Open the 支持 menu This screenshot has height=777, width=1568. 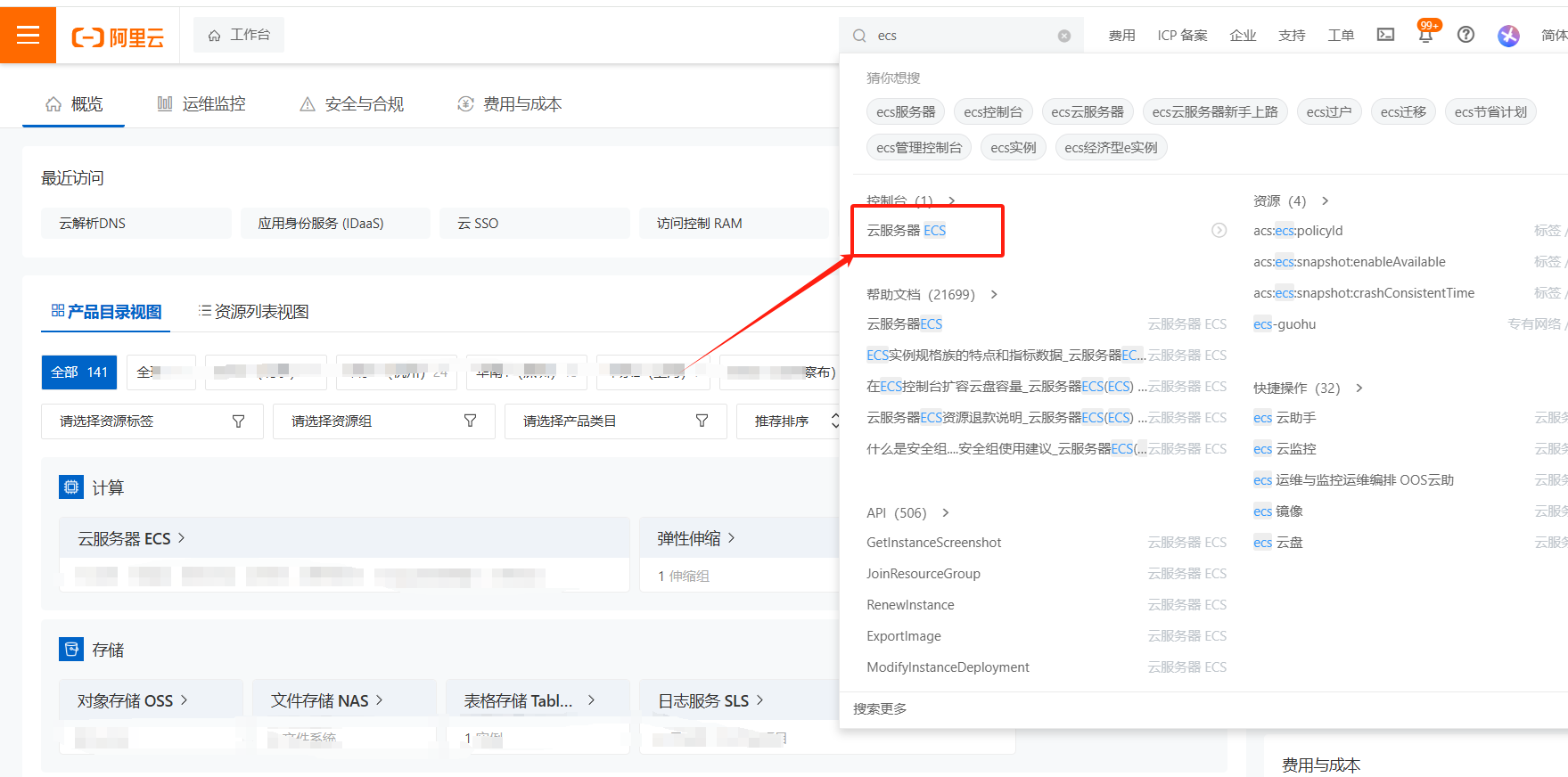coord(1292,36)
